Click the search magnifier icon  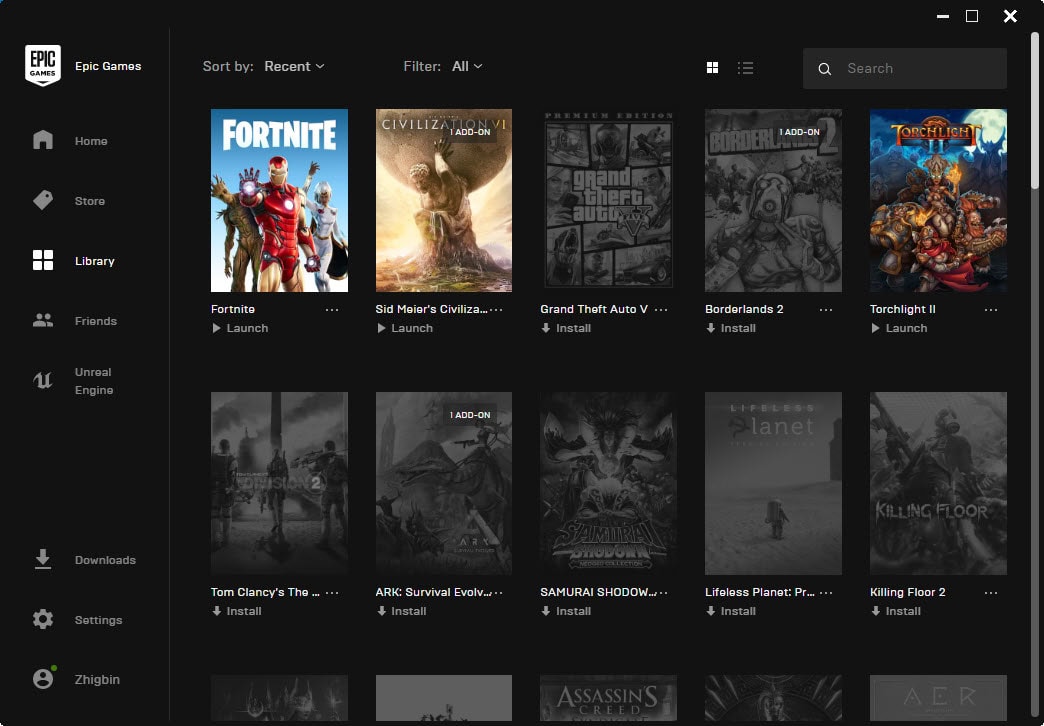(x=824, y=69)
